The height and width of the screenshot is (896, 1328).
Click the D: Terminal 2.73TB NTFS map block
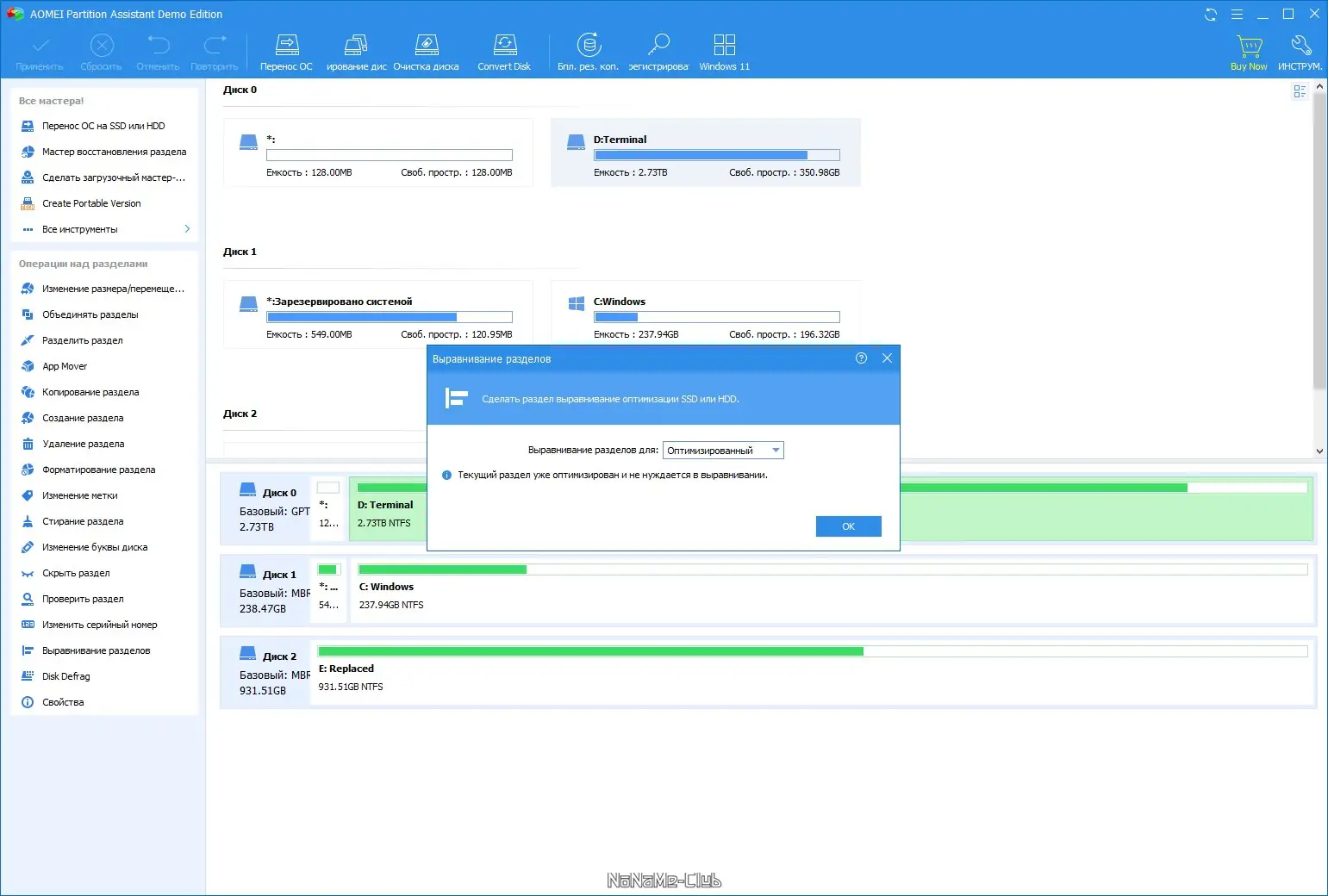(1107, 508)
